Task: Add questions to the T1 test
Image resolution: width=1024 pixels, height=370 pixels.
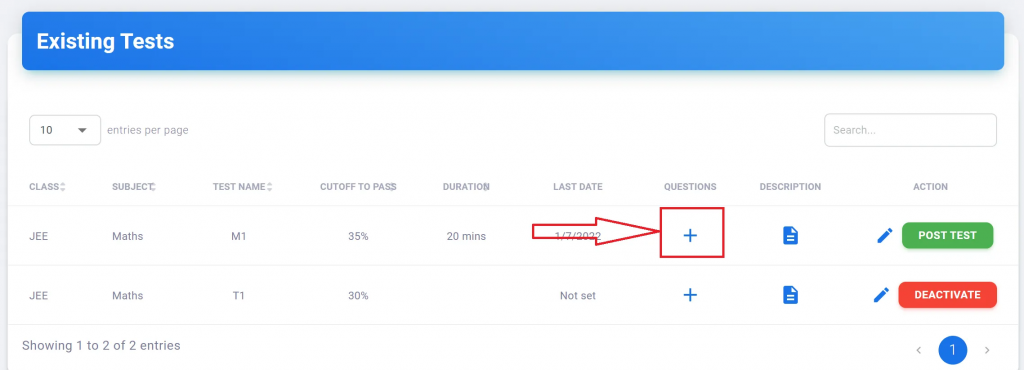Action: click(690, 295)
